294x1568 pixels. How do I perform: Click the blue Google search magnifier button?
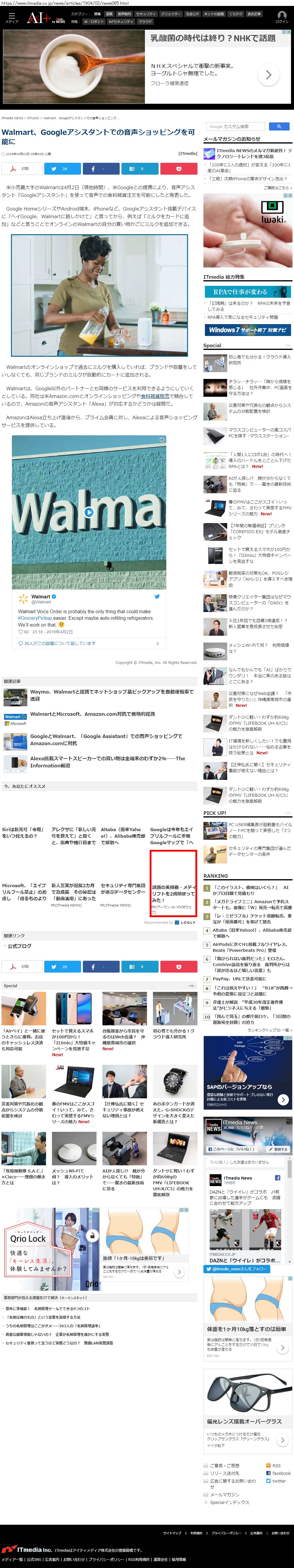279,127
